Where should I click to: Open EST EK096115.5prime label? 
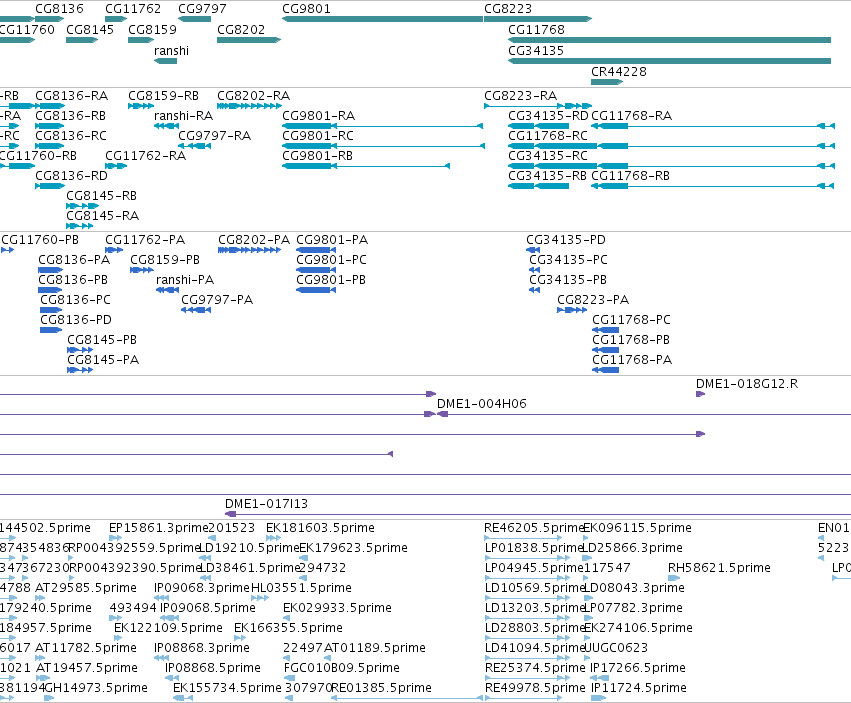(x=638, y=528)
